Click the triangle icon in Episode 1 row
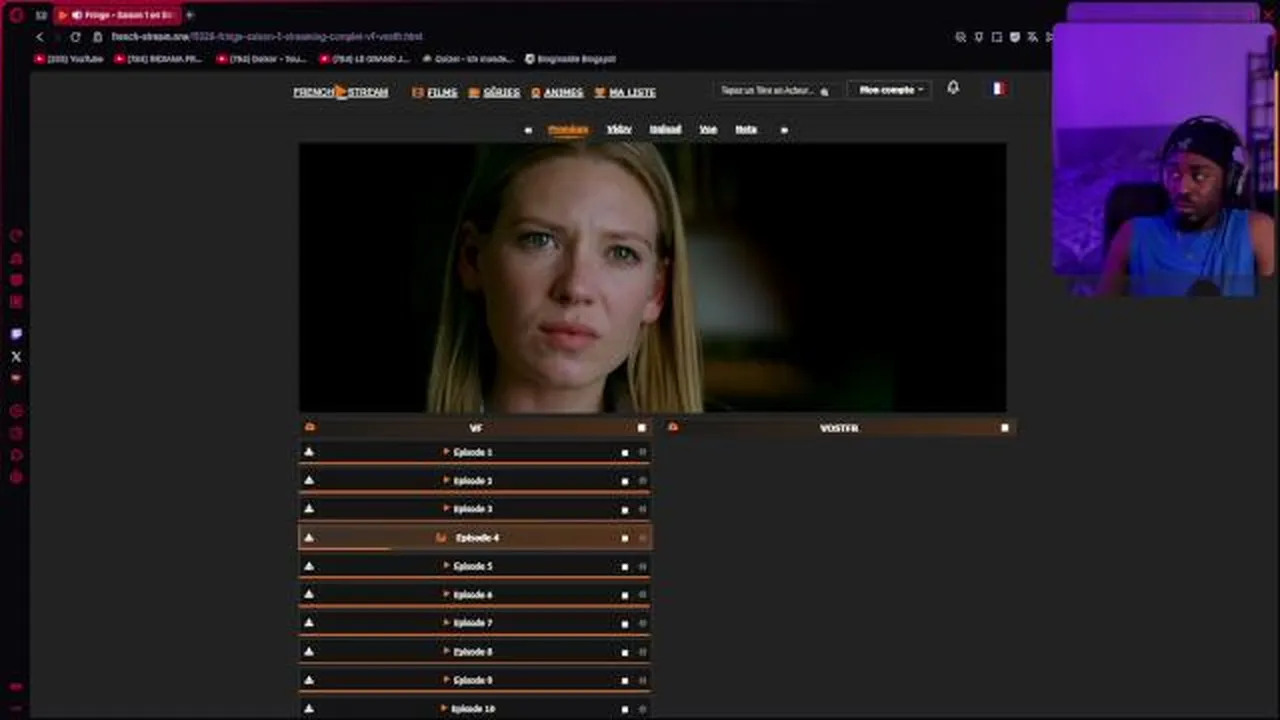The height and width of the screenshot is (720, 1280). 309,452
